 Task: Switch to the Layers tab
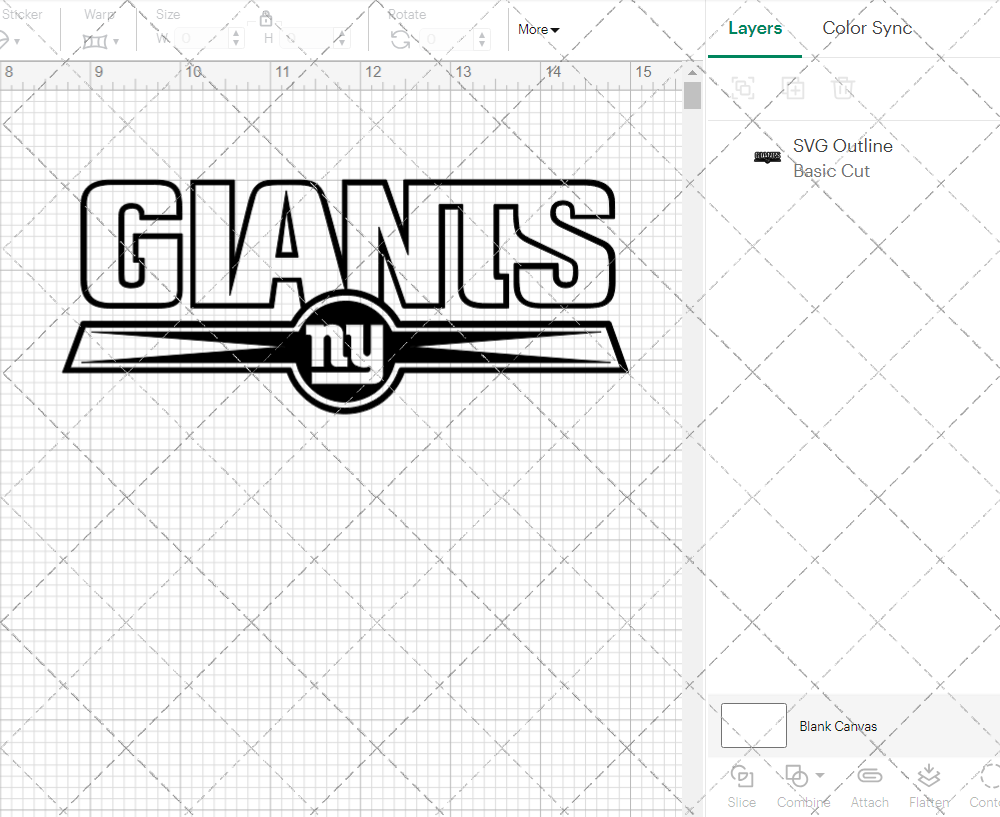[x=755, y=29]
